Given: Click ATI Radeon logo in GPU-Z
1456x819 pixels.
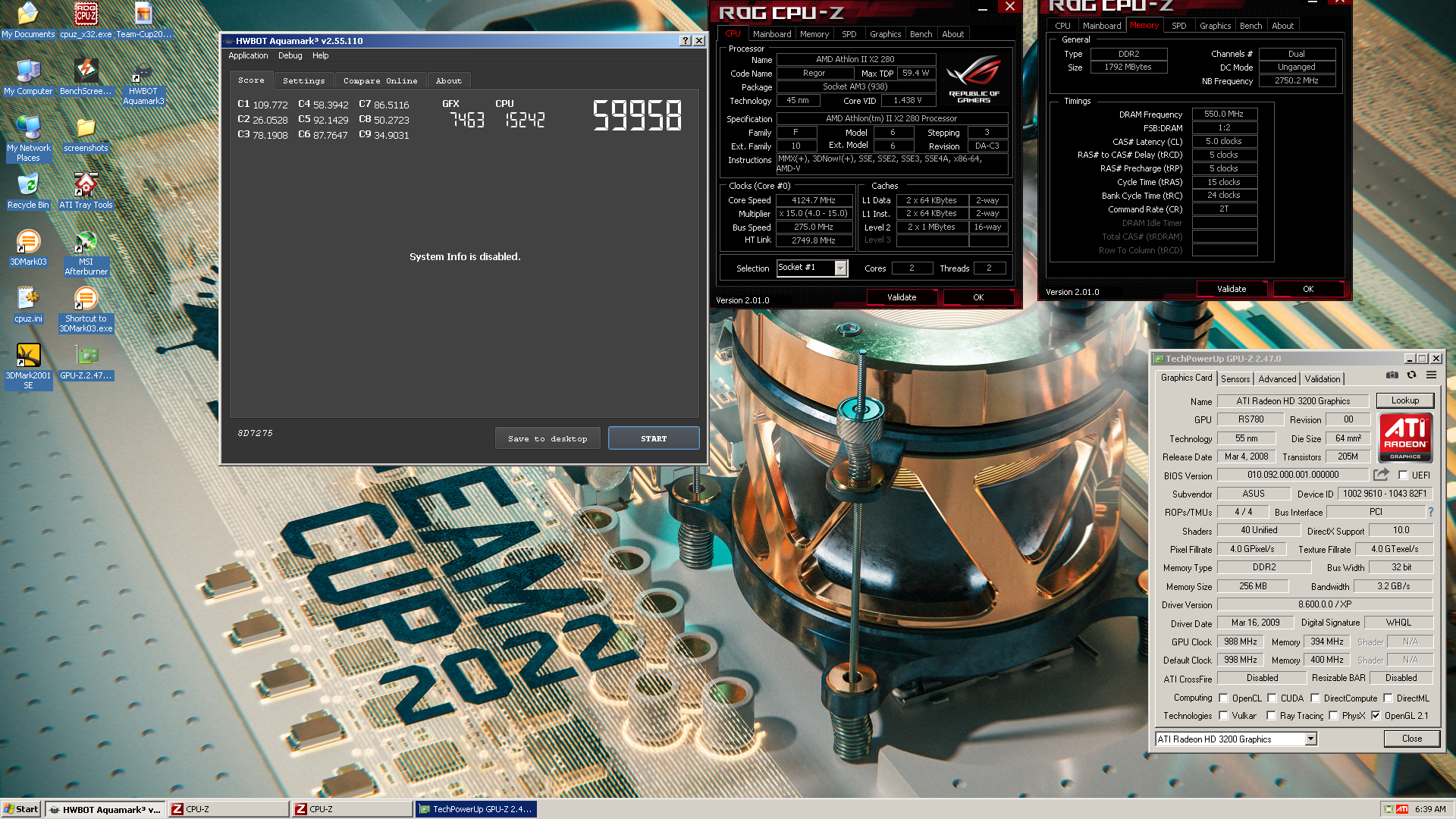Looking at the screenshot, I should tap(1404, 438).
